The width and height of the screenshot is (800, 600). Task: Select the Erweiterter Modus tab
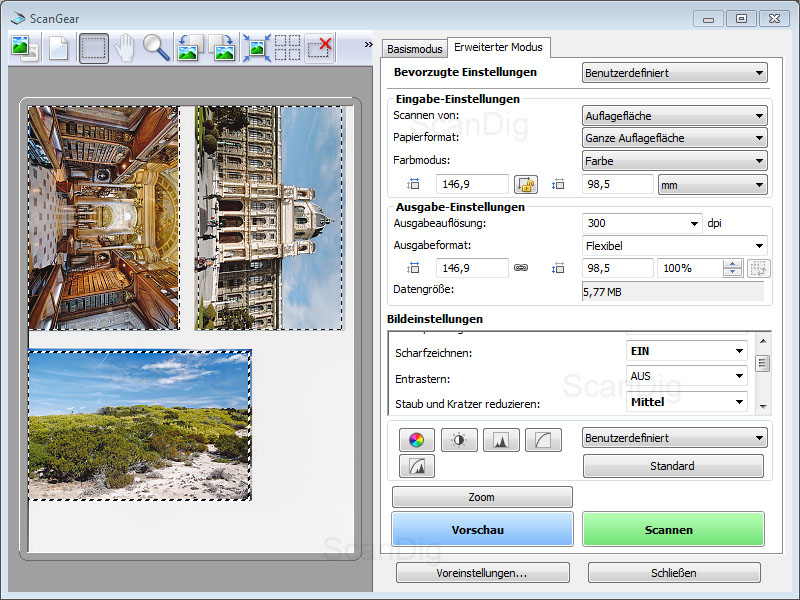(x=498, y=46)
